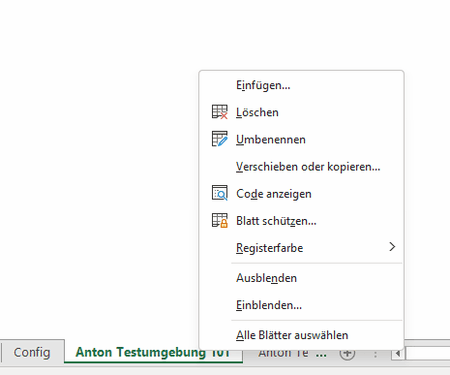Viewport: 450px width, 375px height.
Task: Select Verschieben oder kopieren... menu entry
Action: coord(301,166)
